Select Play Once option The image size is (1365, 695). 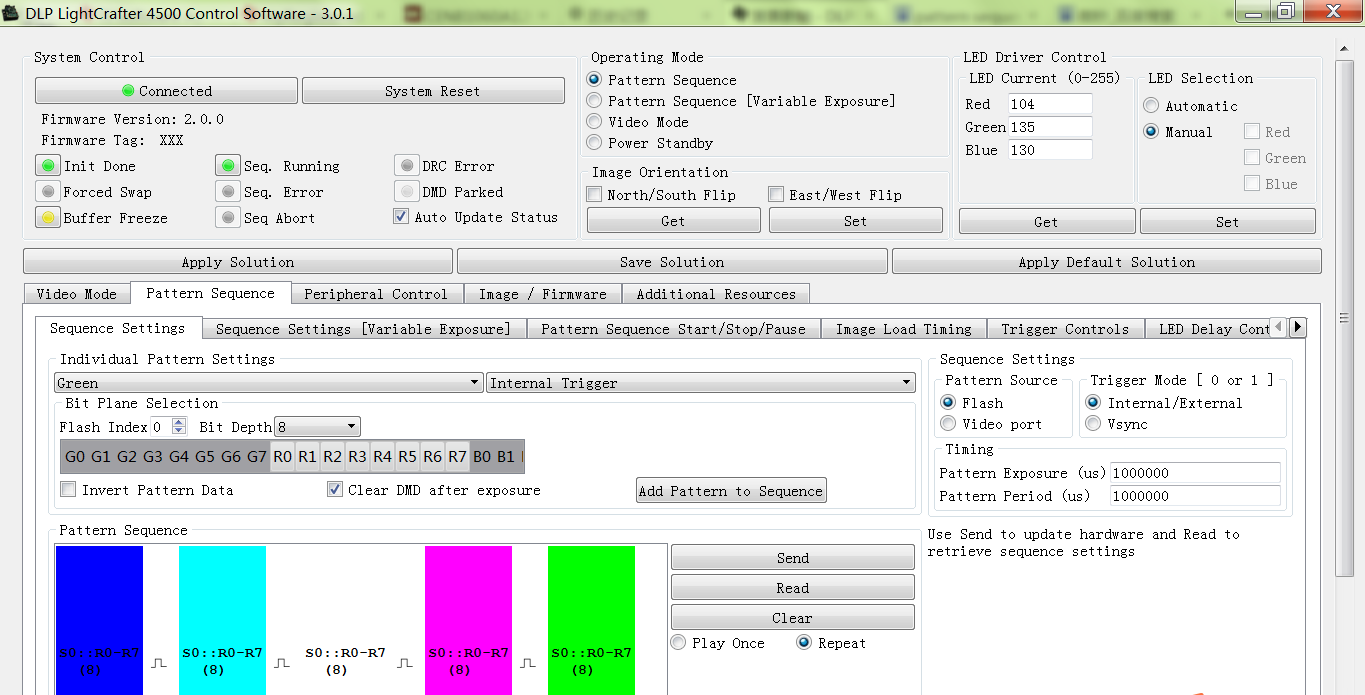(x=678, y=643)
